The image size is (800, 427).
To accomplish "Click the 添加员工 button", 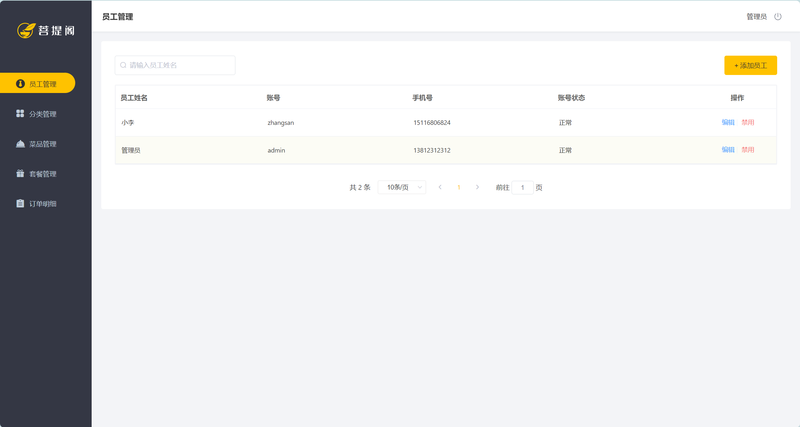I will click(751, 65).
